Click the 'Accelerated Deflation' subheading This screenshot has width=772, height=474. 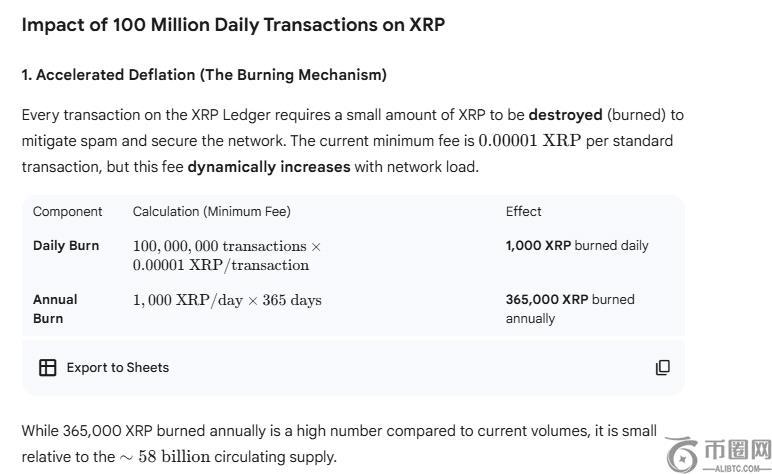tap(204, 75)
